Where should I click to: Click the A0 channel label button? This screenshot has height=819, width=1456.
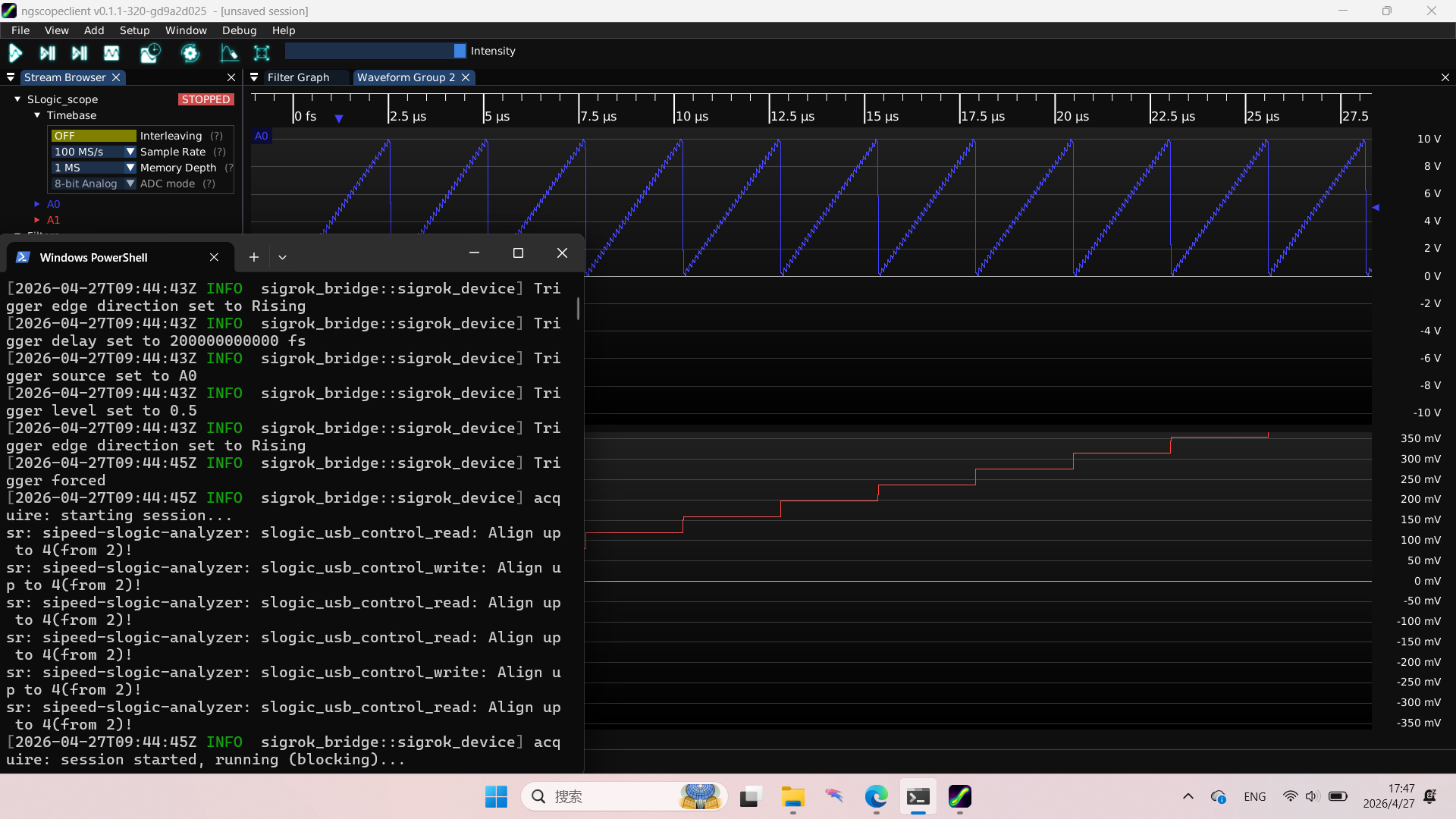[x=261, y=136]
